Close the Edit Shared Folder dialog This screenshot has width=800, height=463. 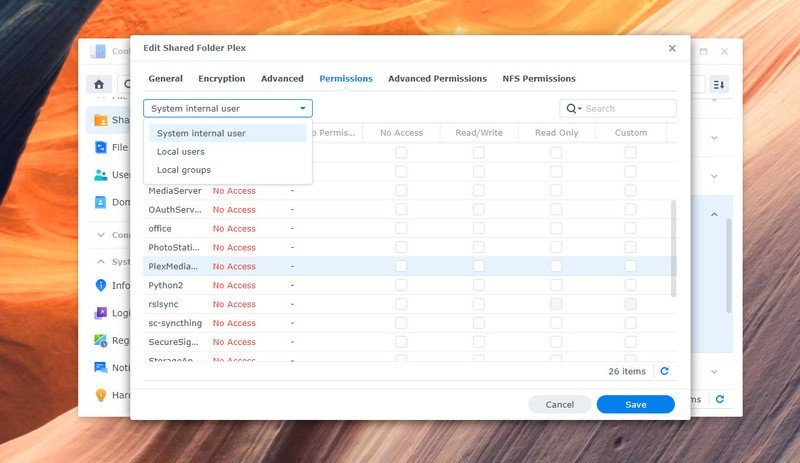click(x=672, y=48)
